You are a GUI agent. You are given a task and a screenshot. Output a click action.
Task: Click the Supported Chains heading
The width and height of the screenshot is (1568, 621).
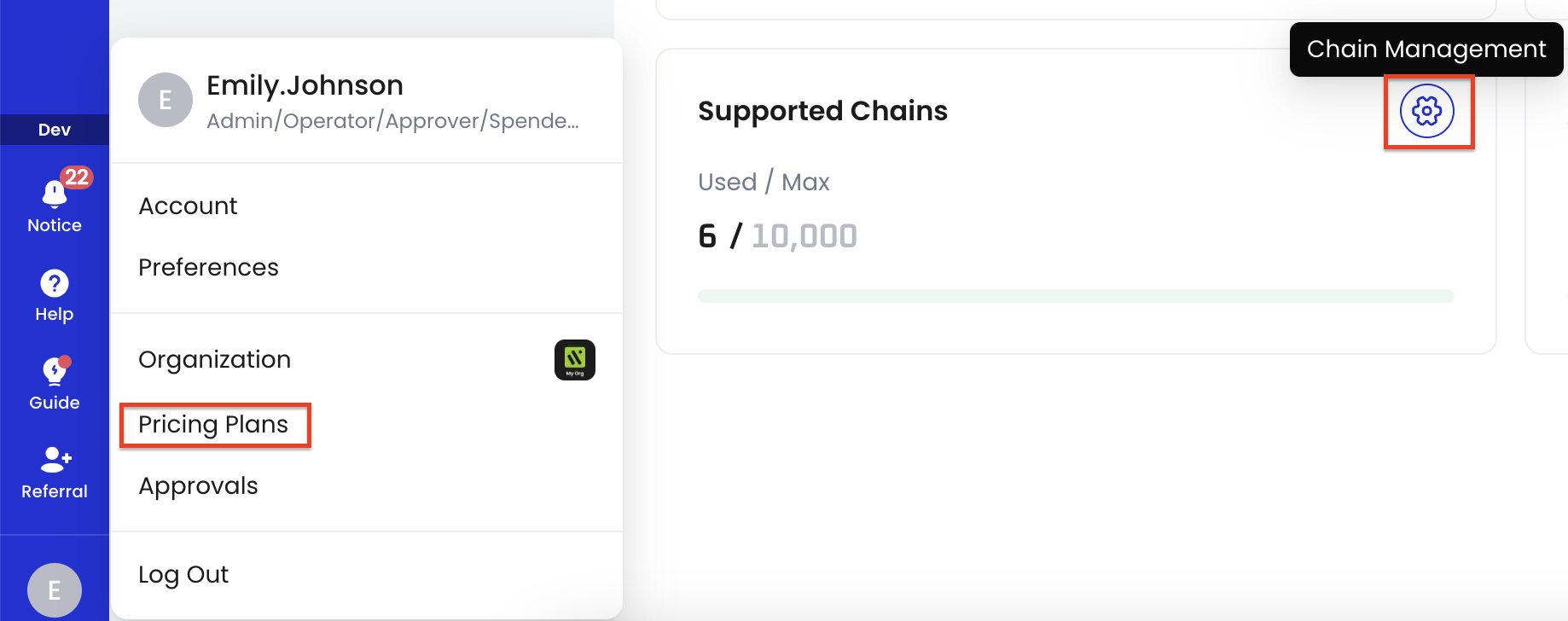pos(822,110)
